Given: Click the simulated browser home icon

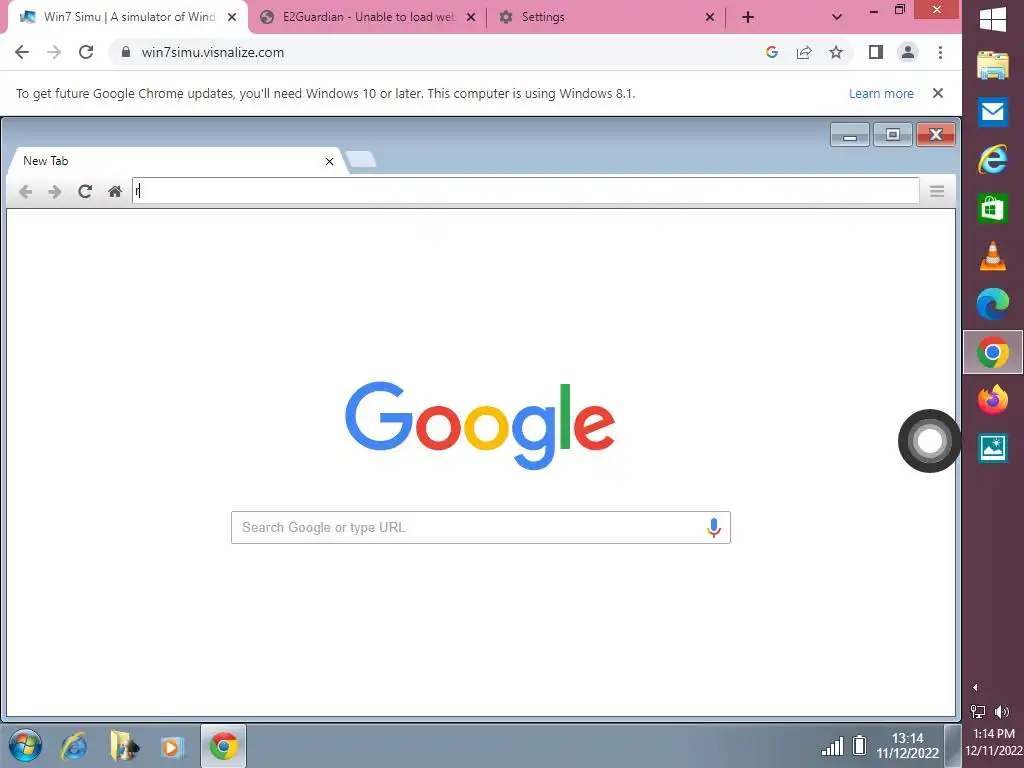Looking at the screenshot, I should pos(115,191).
